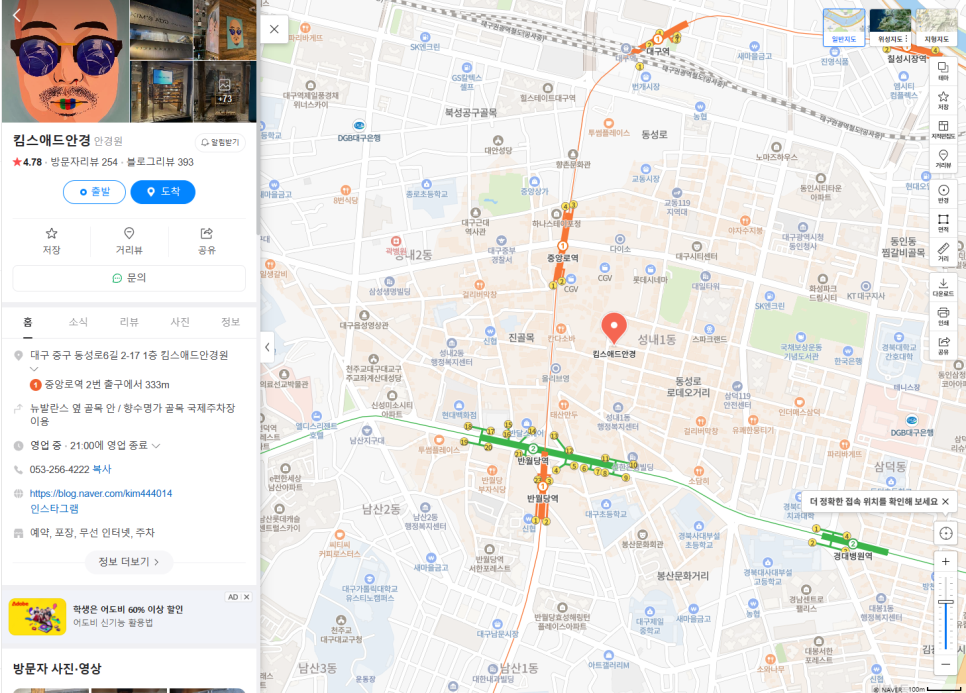
Task: Open the Adobe 학생 할인 ad banner
Action: click(129, 616)
